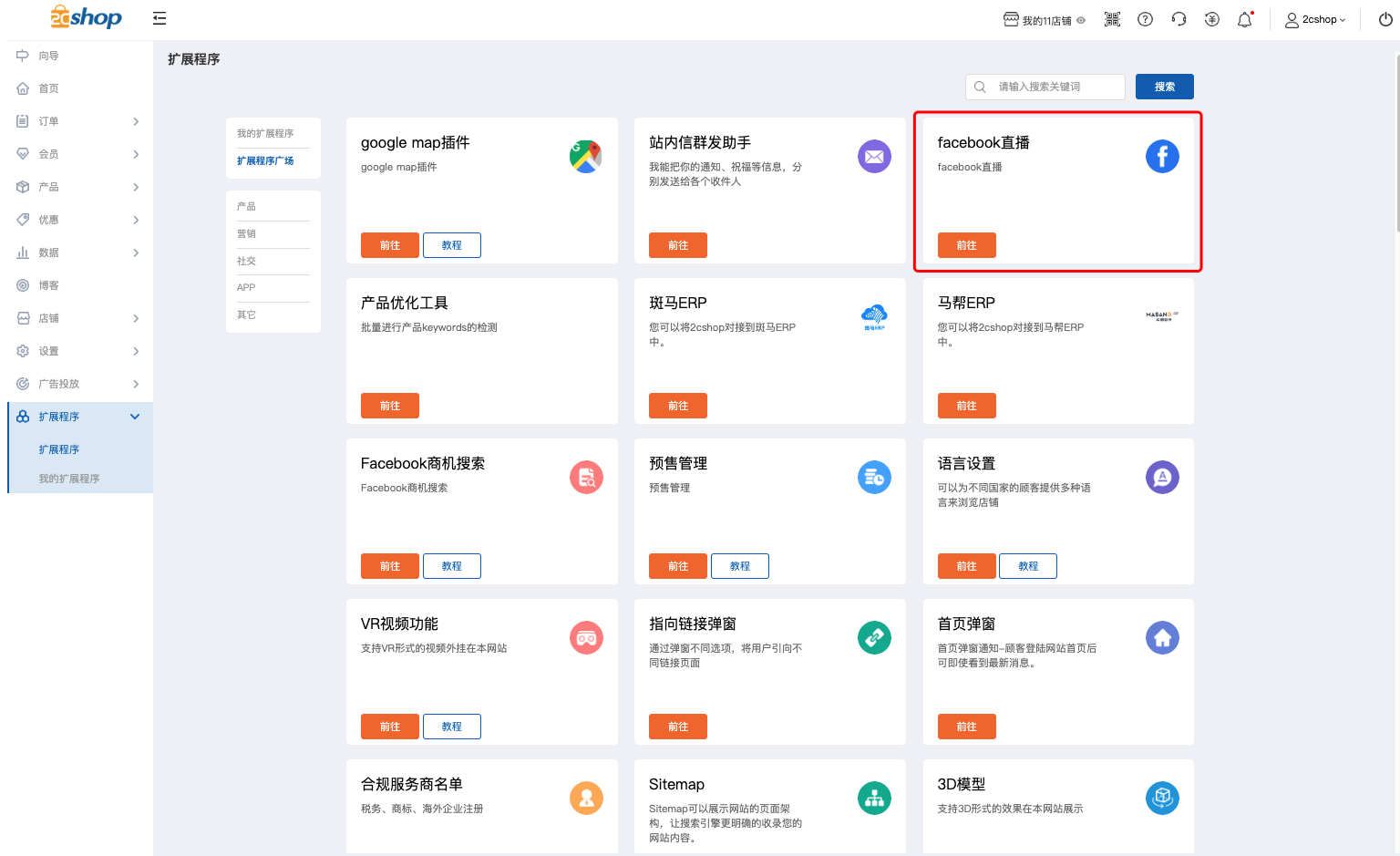Select 我的扩展程序 sidebar submenu item
The image size is (1400, 856).
pos(69,479)
